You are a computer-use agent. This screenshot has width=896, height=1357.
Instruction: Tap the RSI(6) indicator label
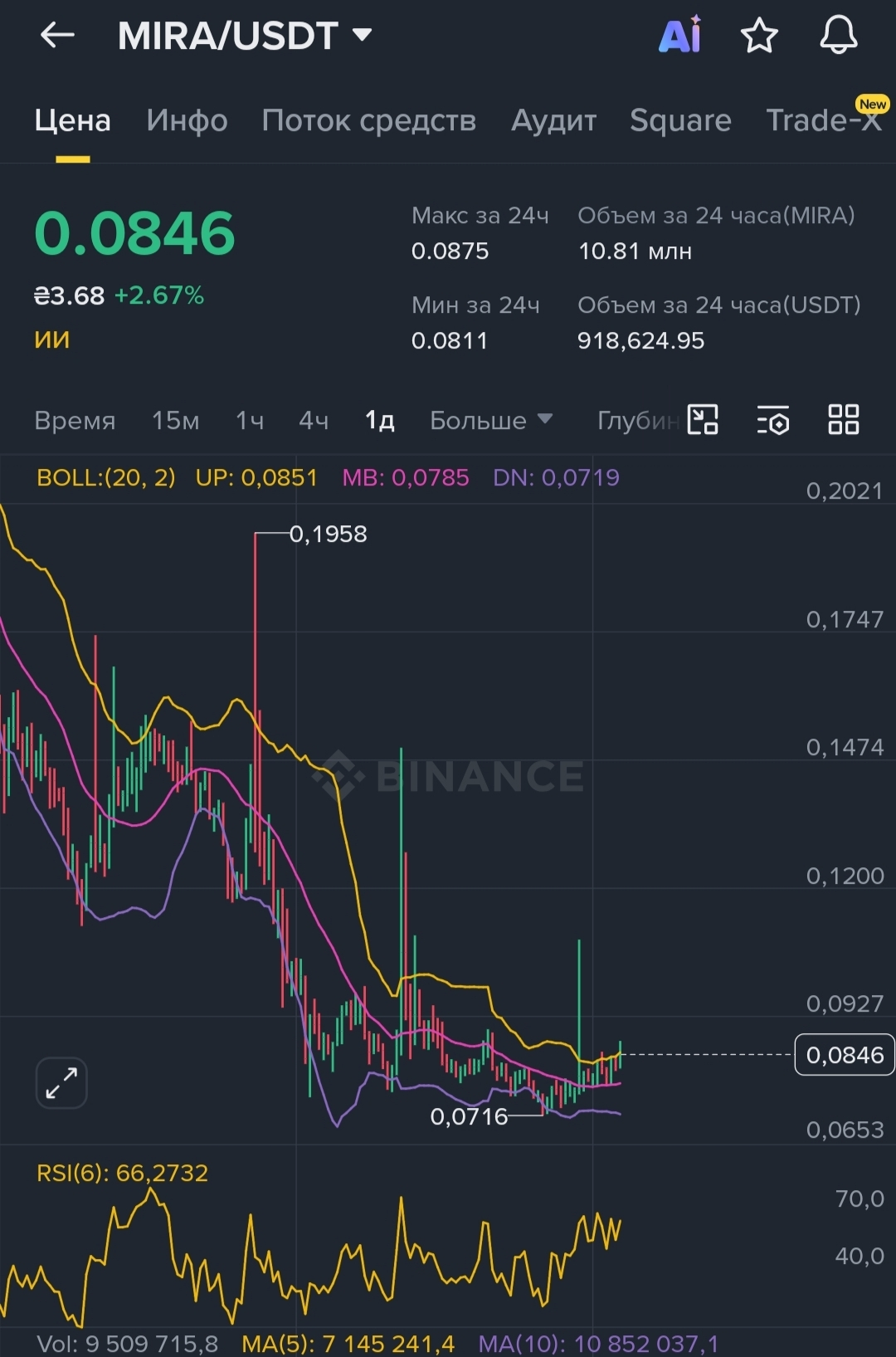click(x=123, y=1173)
